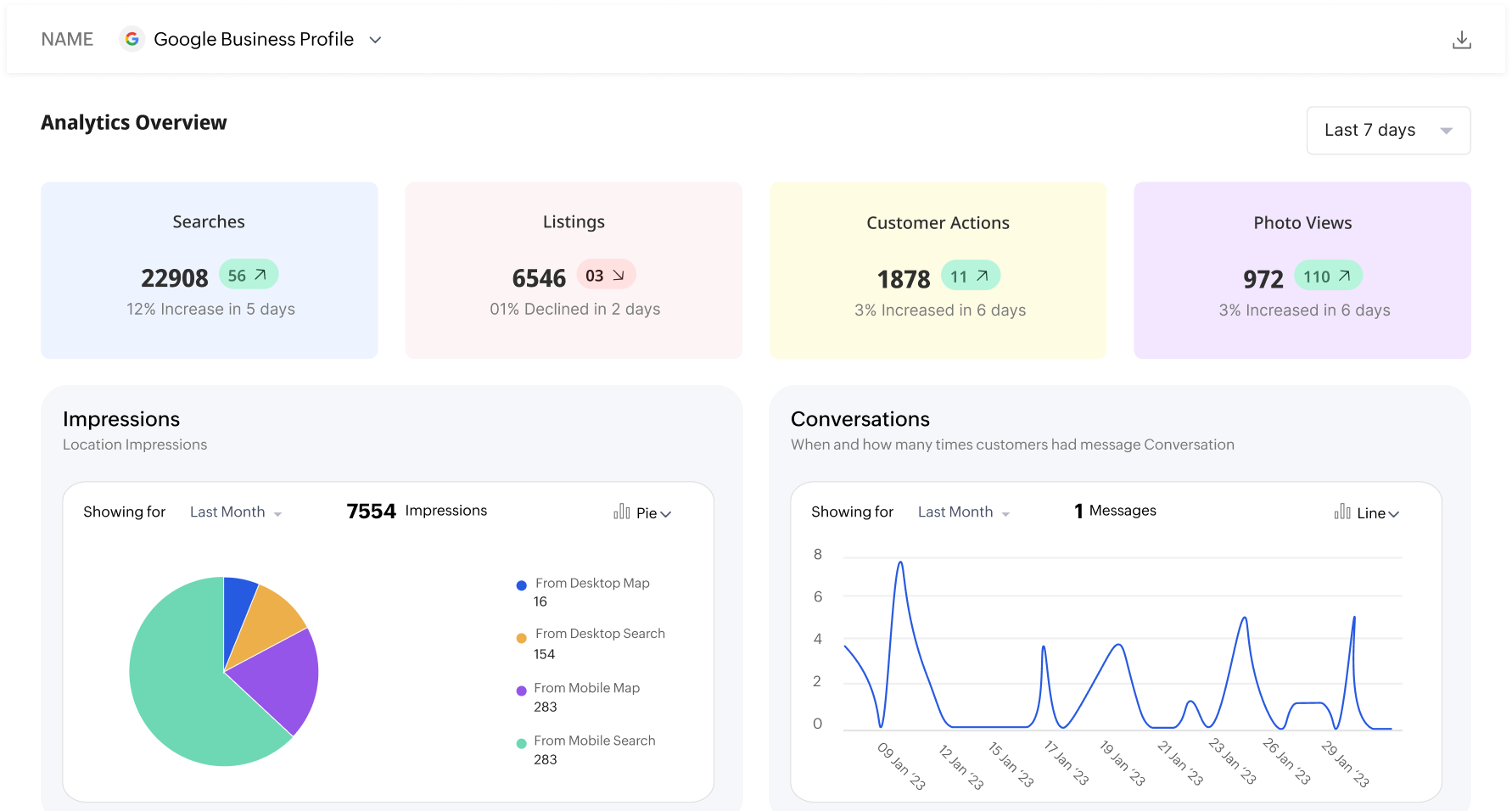Change the Impressions Last Month filter
This screenshot has width=1512, height=811.
(x=235, y=512)
